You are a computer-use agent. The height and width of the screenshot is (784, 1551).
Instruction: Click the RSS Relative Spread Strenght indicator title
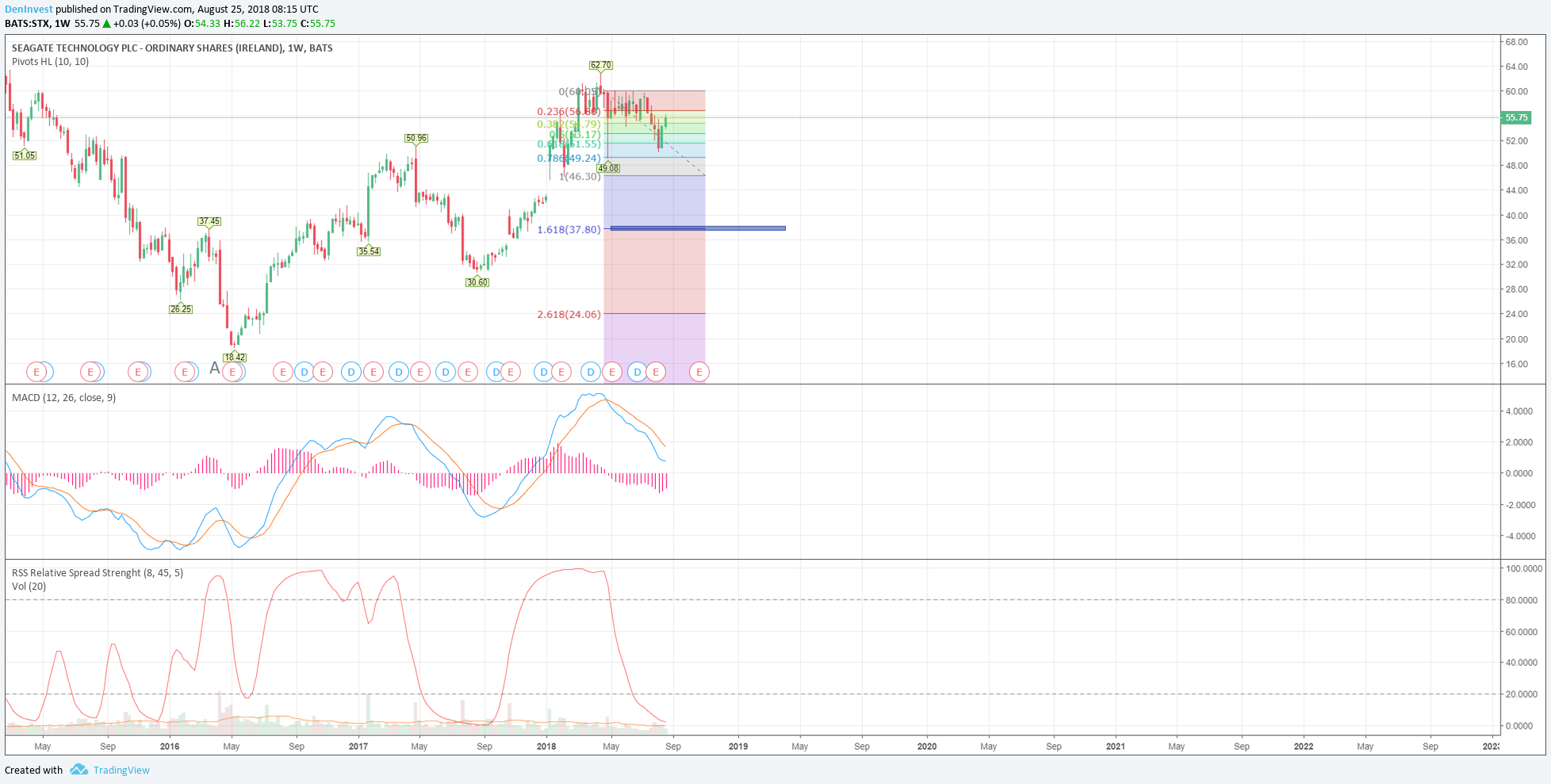click(98, 572)
